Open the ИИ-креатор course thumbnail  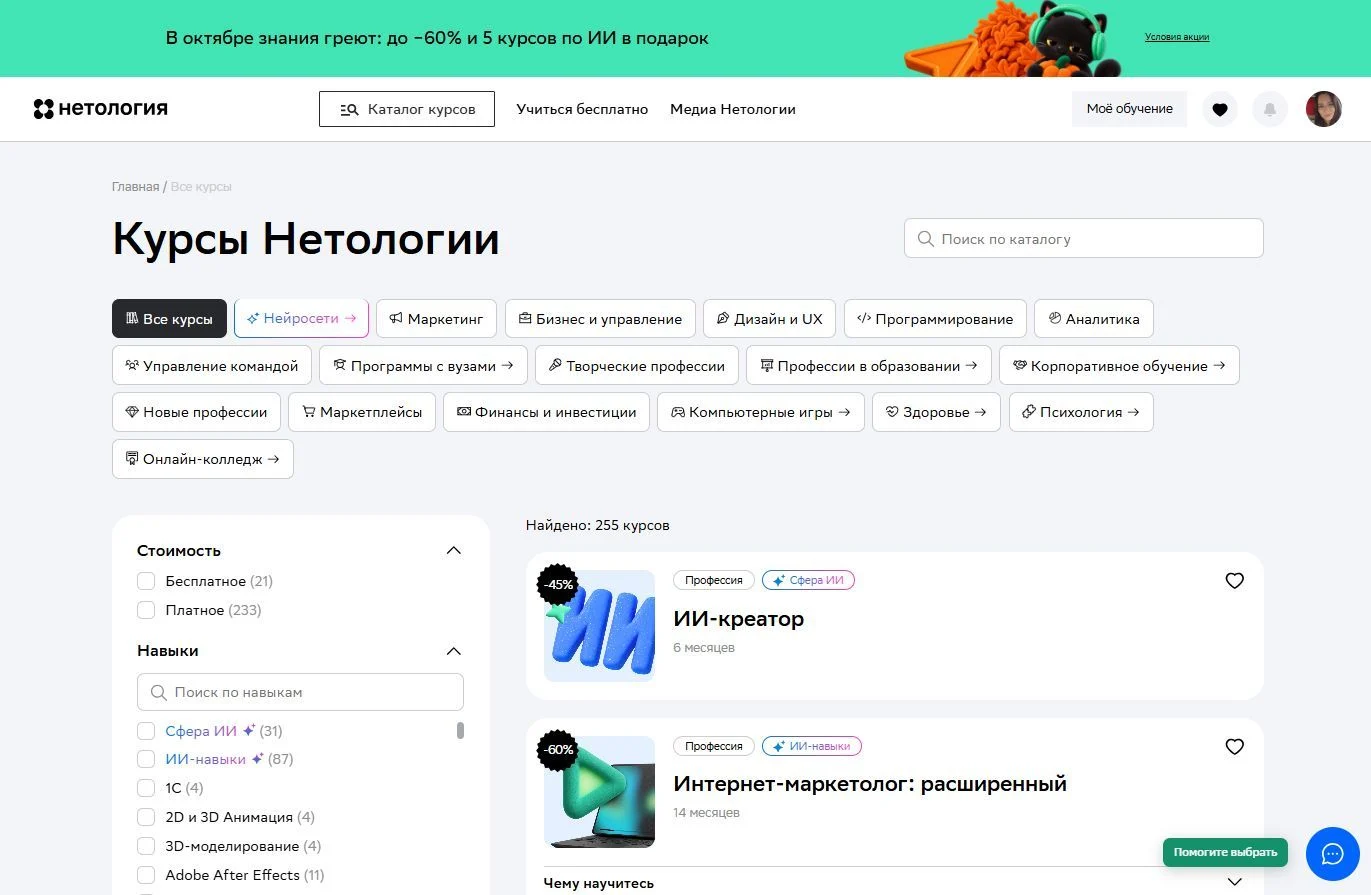point(599,626)
